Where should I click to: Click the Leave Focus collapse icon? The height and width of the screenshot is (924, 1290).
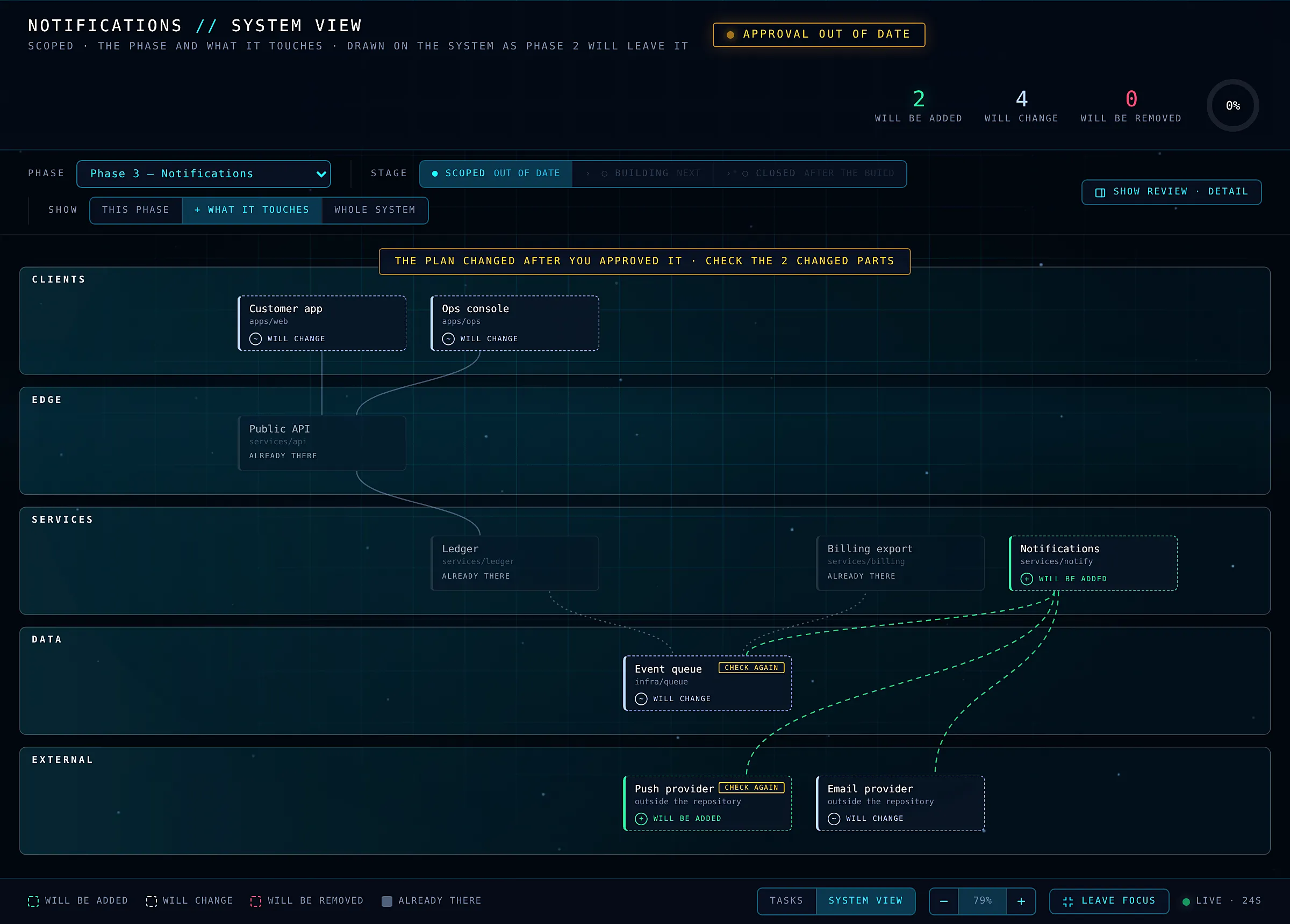[1067, 901]
